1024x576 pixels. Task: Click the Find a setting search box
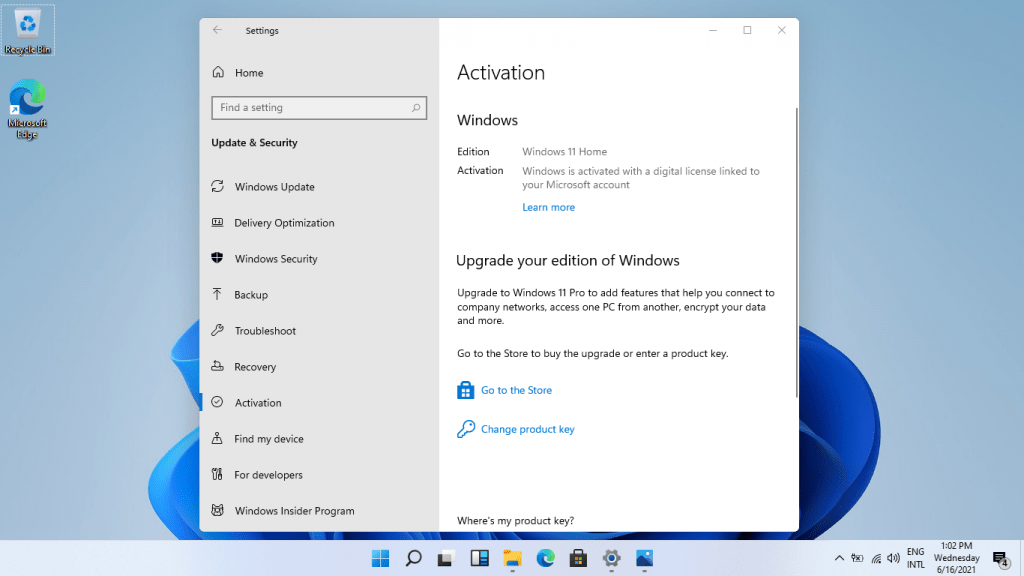point(312,108)
